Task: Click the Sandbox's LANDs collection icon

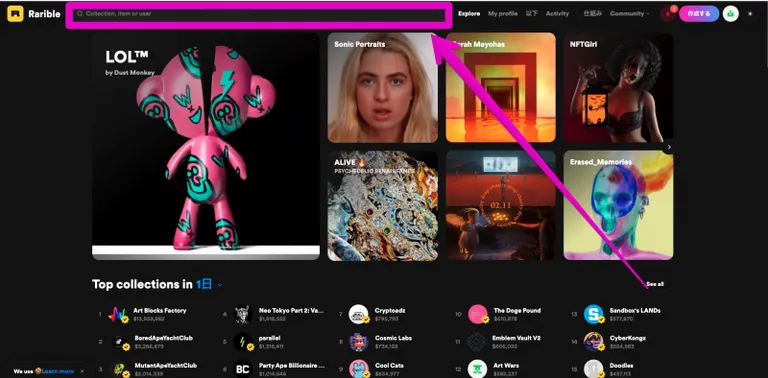Action: (x=593, y=314)
